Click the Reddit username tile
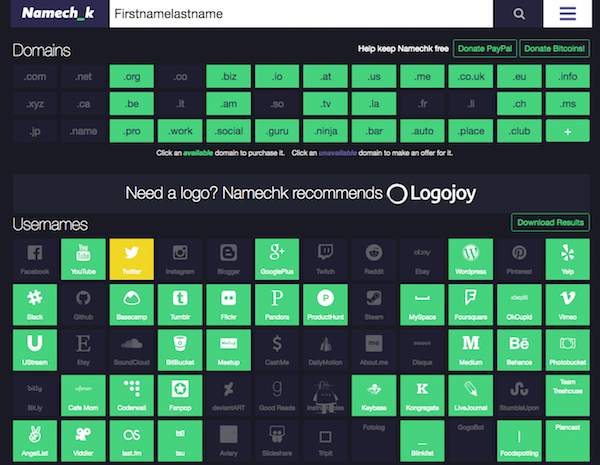This screenshot has width=600, height=465. (x=374, y=259)
